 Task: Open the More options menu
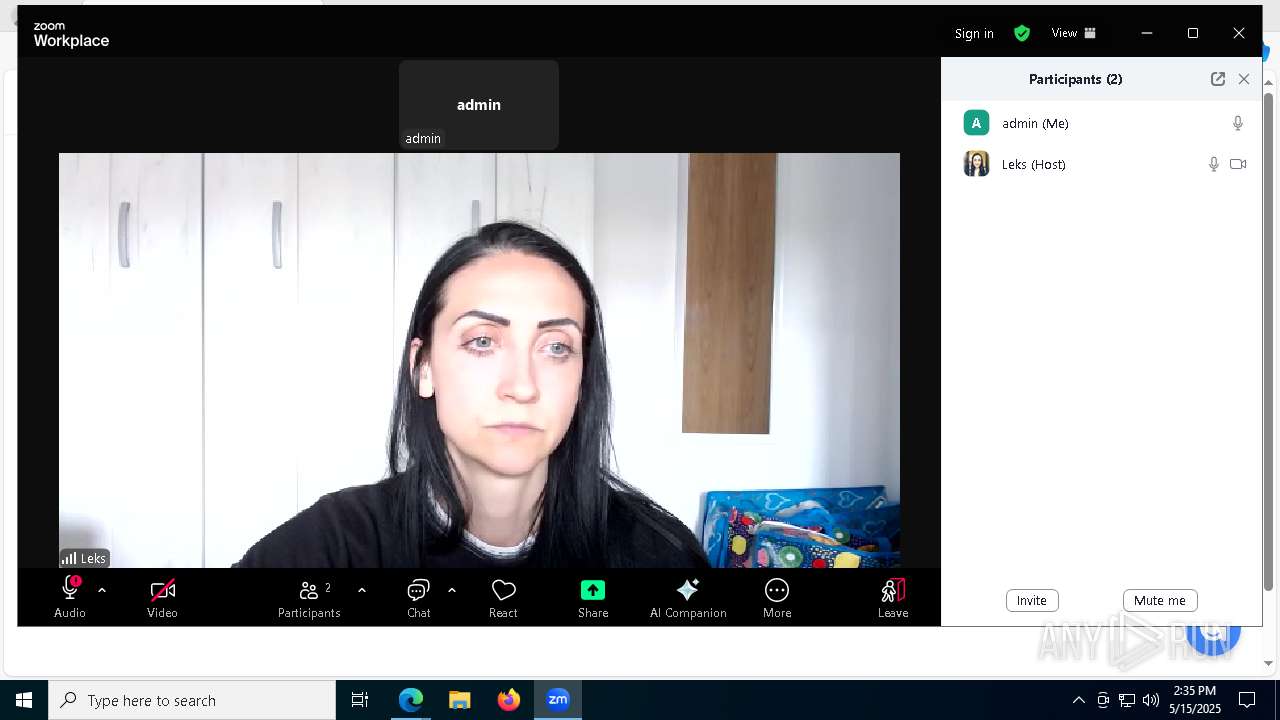[x=777, y=597]
